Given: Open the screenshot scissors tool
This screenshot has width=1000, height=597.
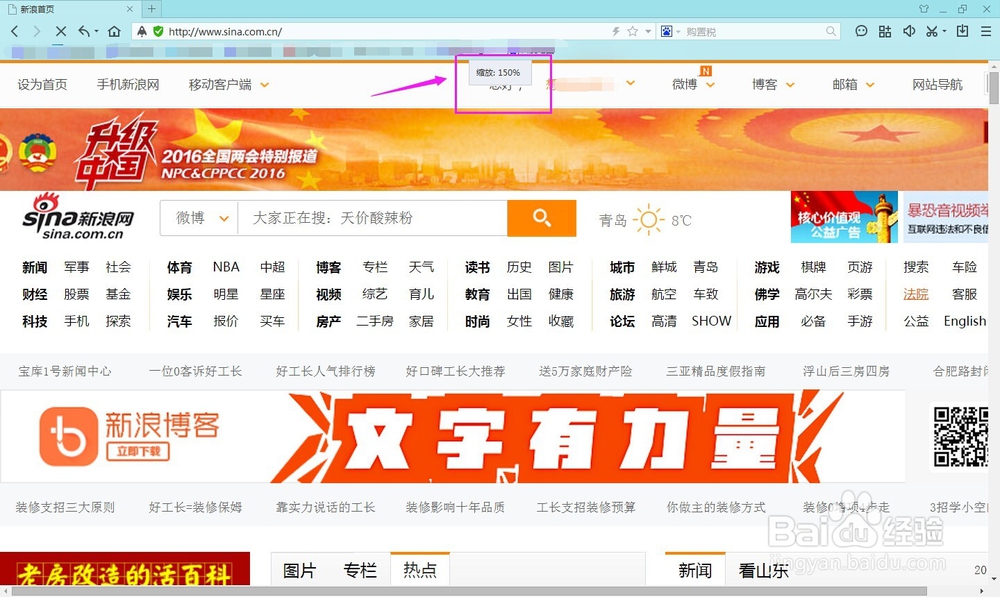Looking at the screenshot, I should tap(931, 31).
